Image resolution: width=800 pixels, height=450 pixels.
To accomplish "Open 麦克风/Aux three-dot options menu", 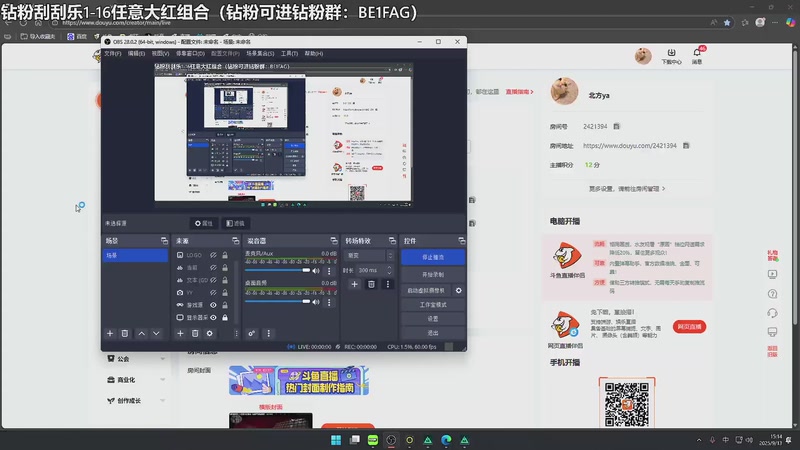I will coord(329,271).
